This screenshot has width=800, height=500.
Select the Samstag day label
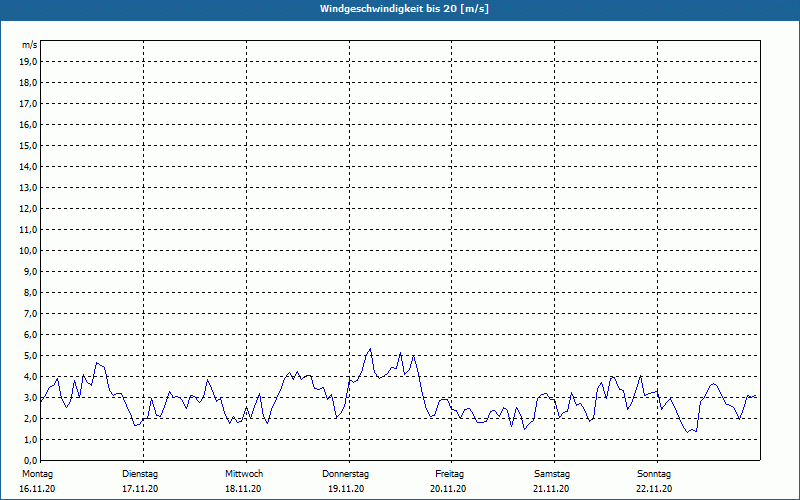click(x=552, y=473)
